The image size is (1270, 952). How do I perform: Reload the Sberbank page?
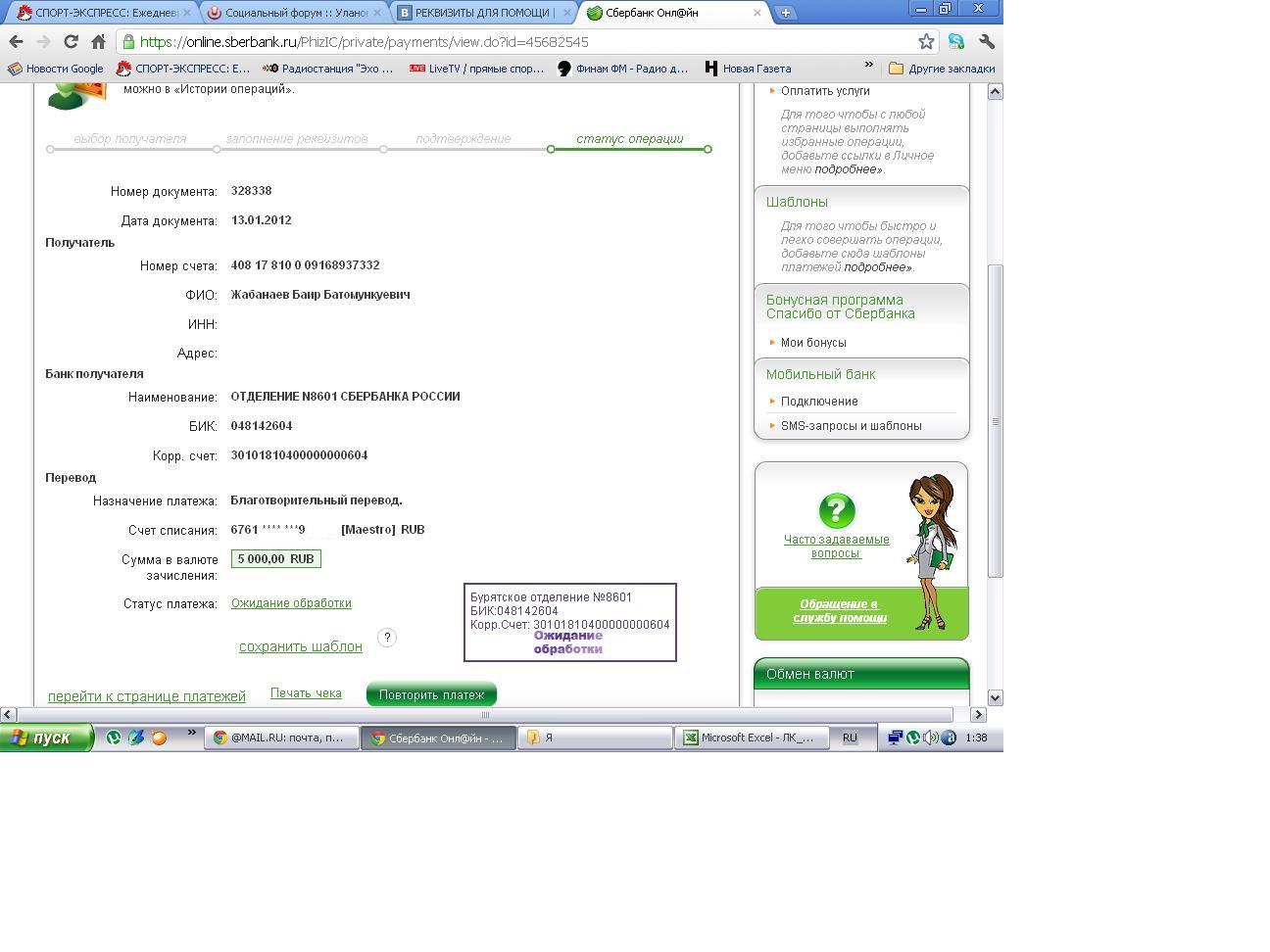[x=71, y=42]
